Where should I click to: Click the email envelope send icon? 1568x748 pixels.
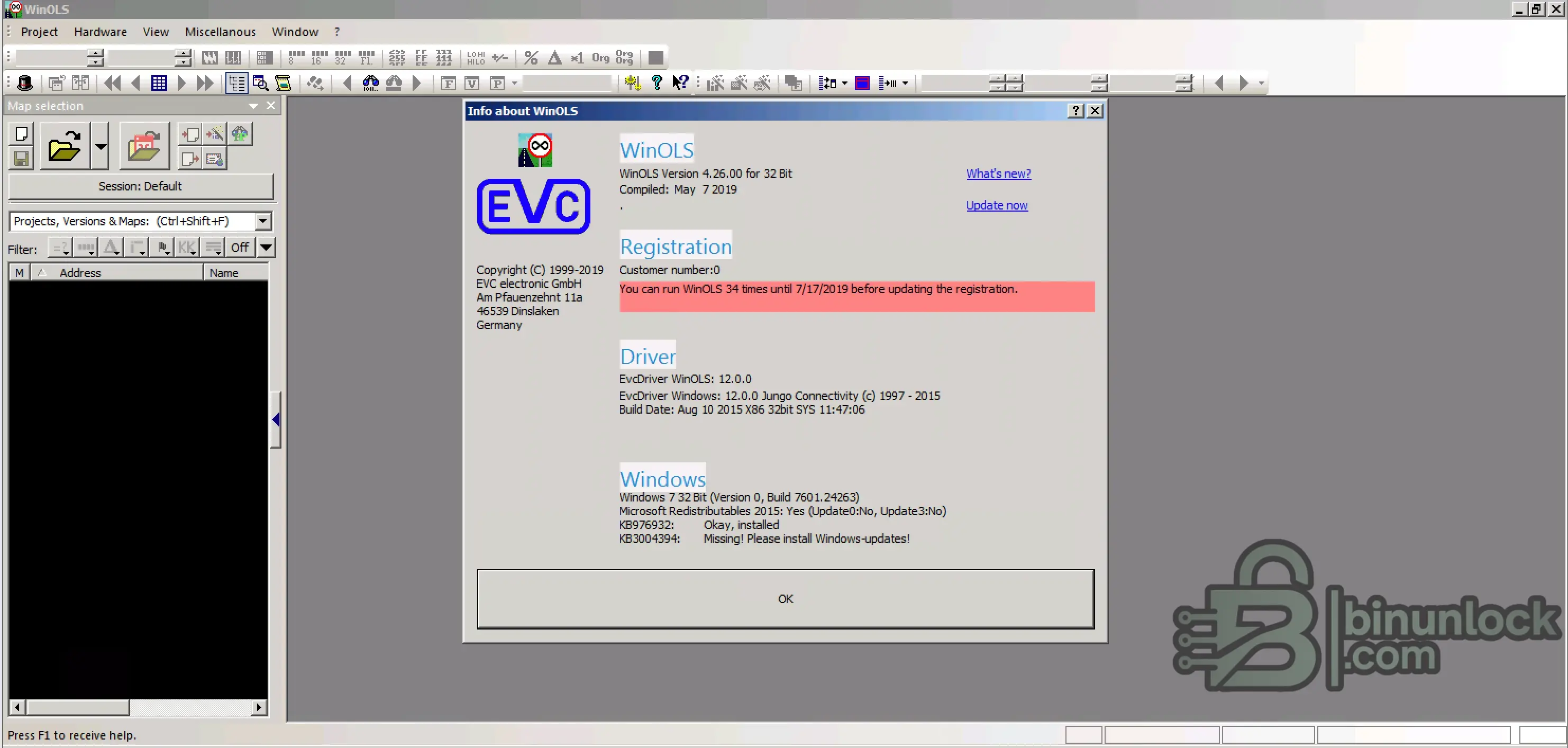tap(214, 159)
